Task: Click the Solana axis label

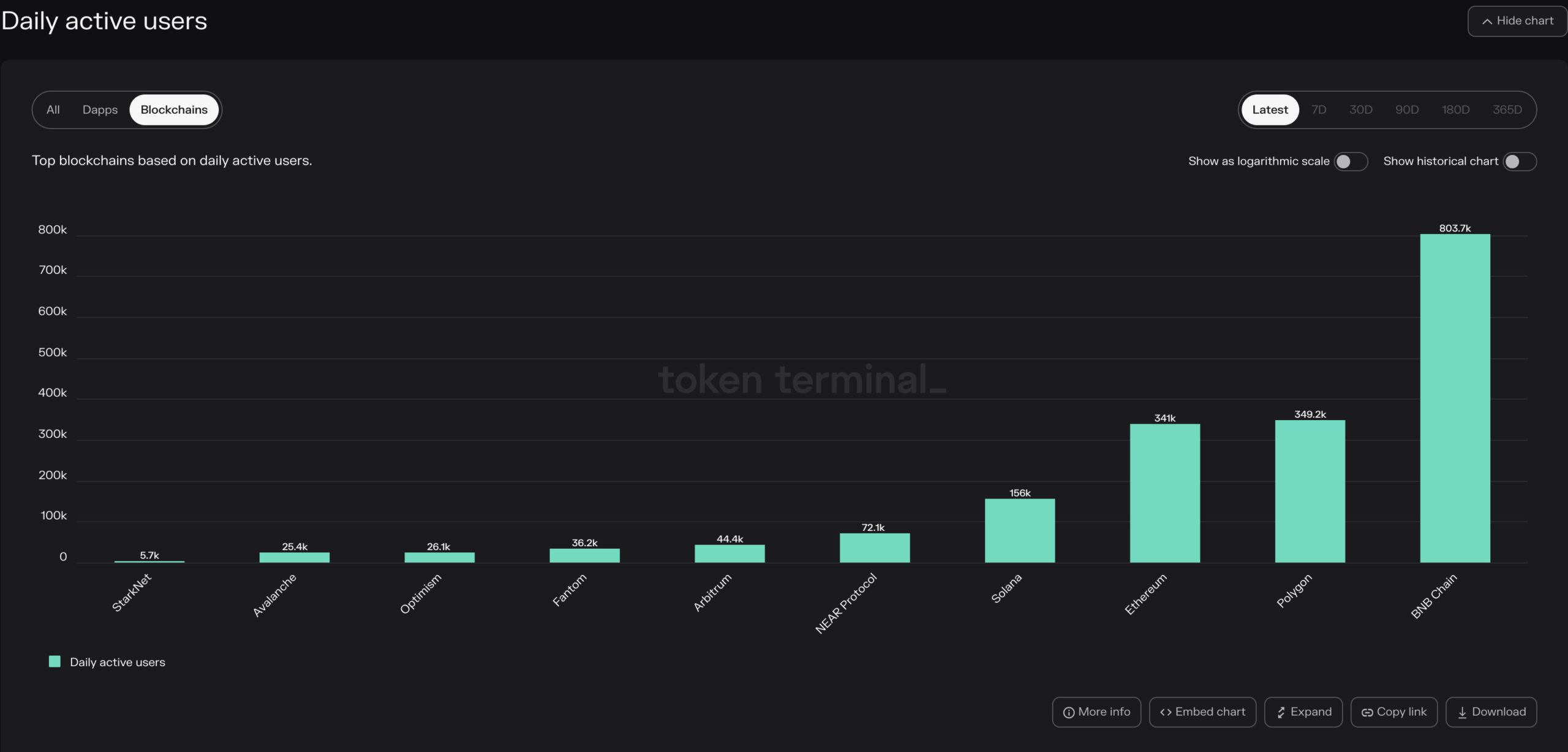Action: tap(1006, 588)
